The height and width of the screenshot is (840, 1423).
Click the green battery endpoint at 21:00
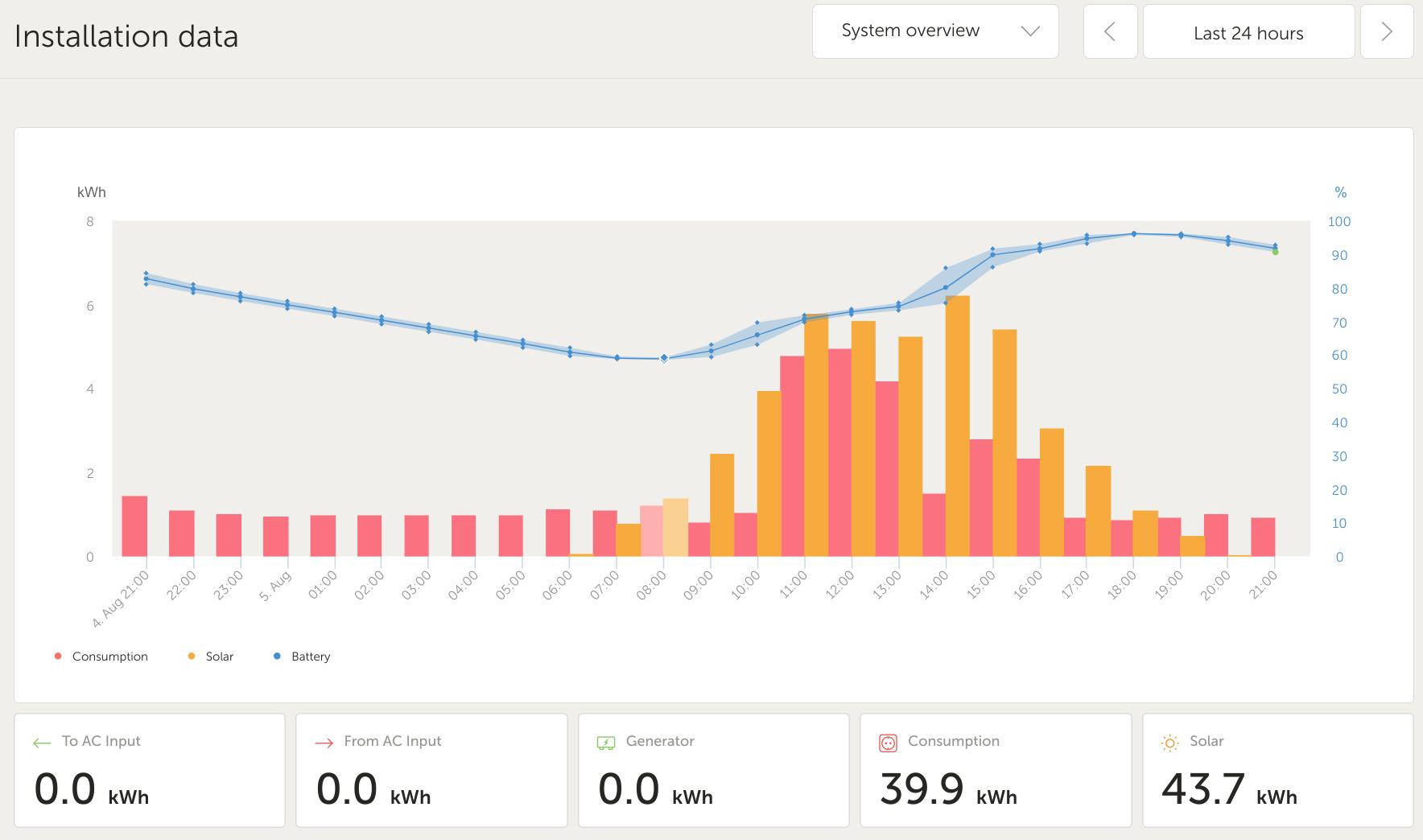pos(1275,252)
